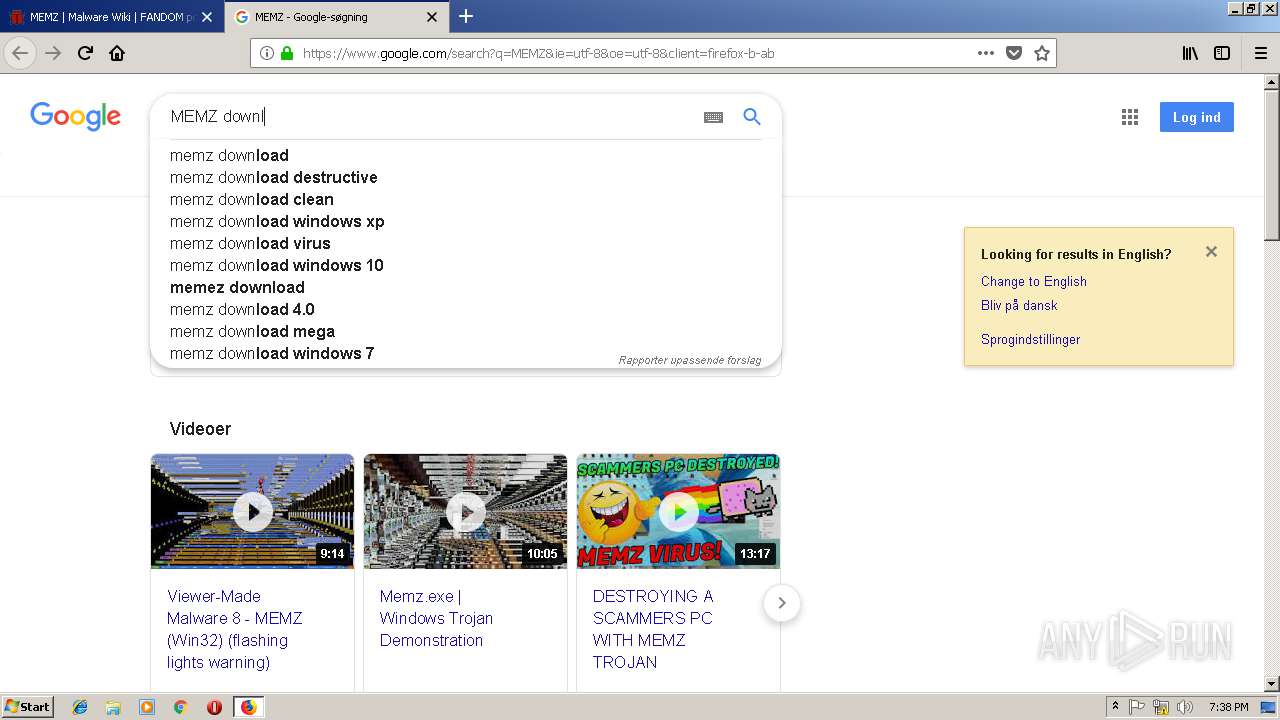Open the Library icon in toolbar
The width and height of the screenshot is (1280, 720).
pos(1190,53)
